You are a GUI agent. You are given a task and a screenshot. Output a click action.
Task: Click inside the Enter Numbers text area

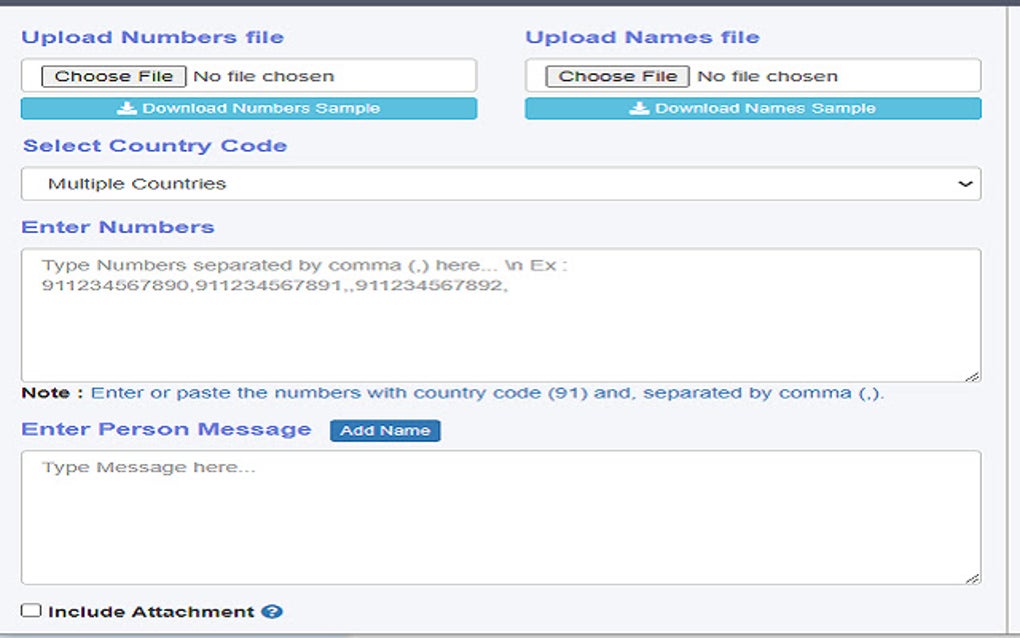tap(500, 310)
